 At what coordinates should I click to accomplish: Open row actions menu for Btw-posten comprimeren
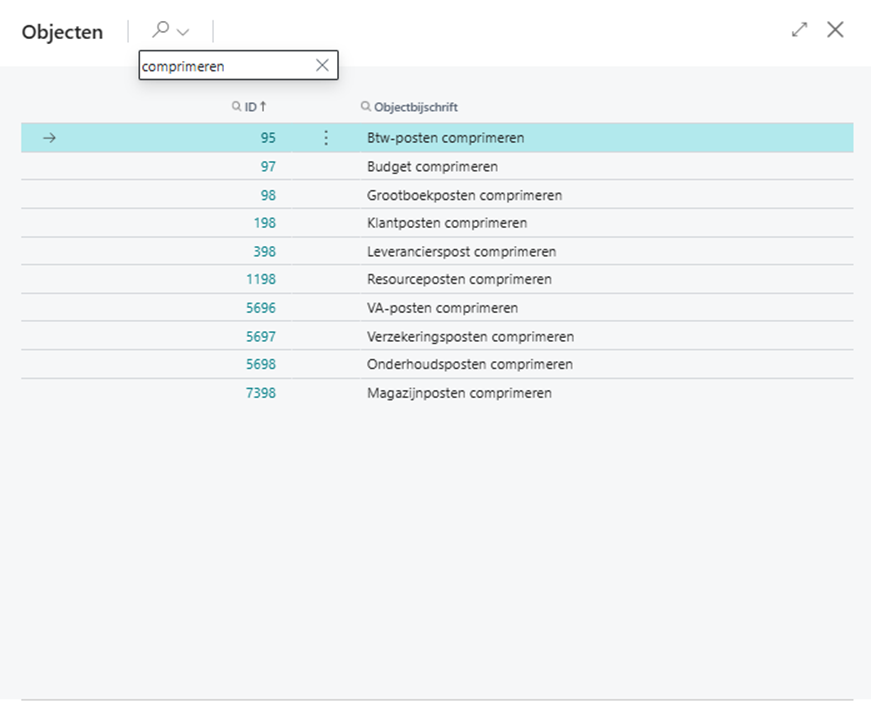click(325, 138)
